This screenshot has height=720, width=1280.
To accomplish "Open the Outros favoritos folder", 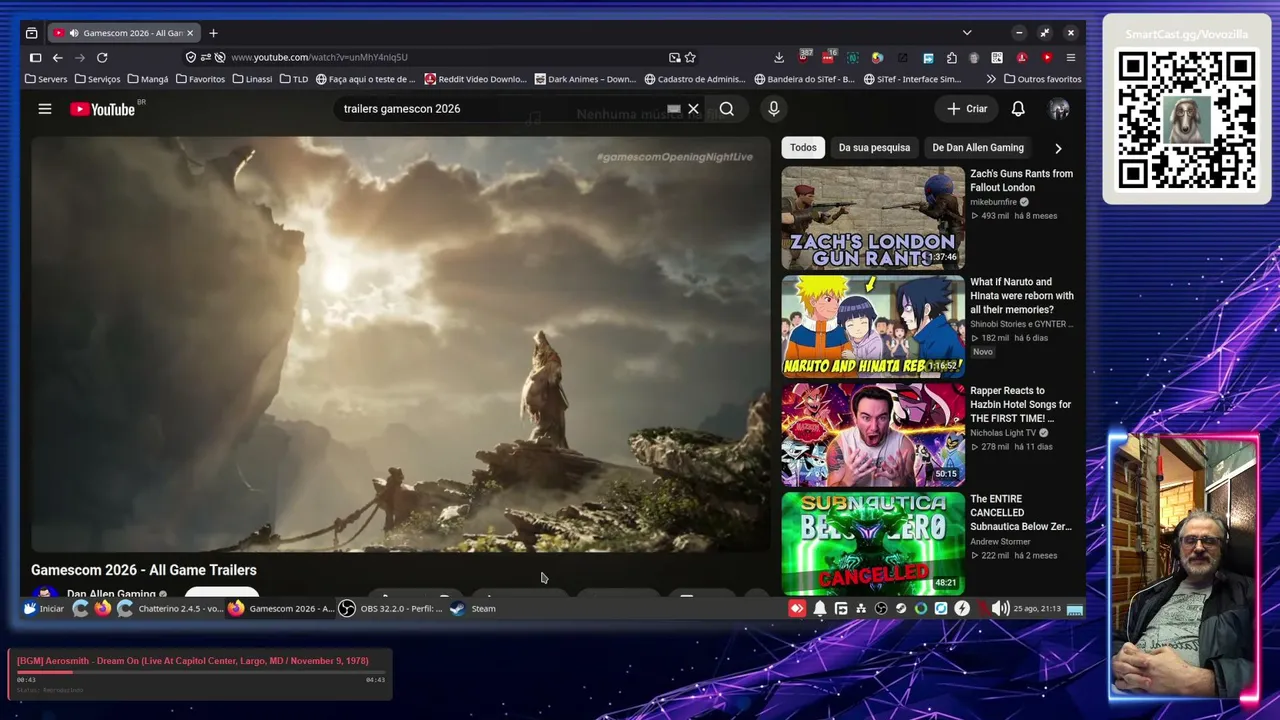I will pos(1043,79).
